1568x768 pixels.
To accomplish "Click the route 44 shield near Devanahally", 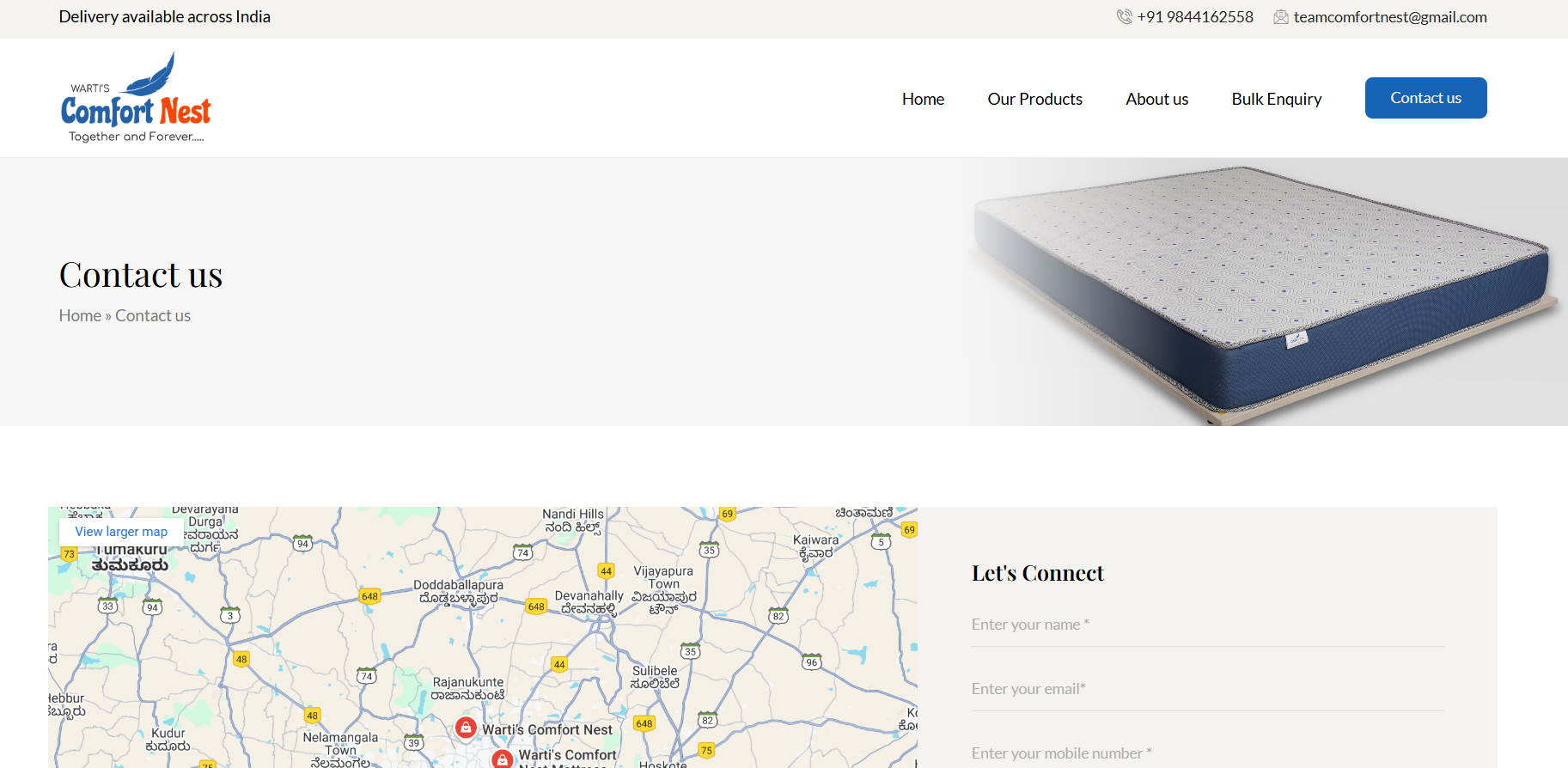I will click(606, 571).
